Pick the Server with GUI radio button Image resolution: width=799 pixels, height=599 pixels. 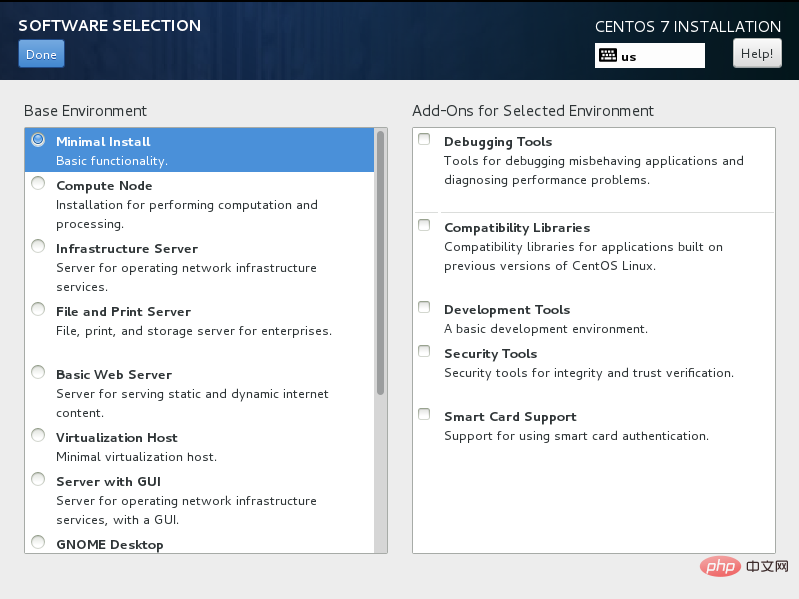coord(38,479)
